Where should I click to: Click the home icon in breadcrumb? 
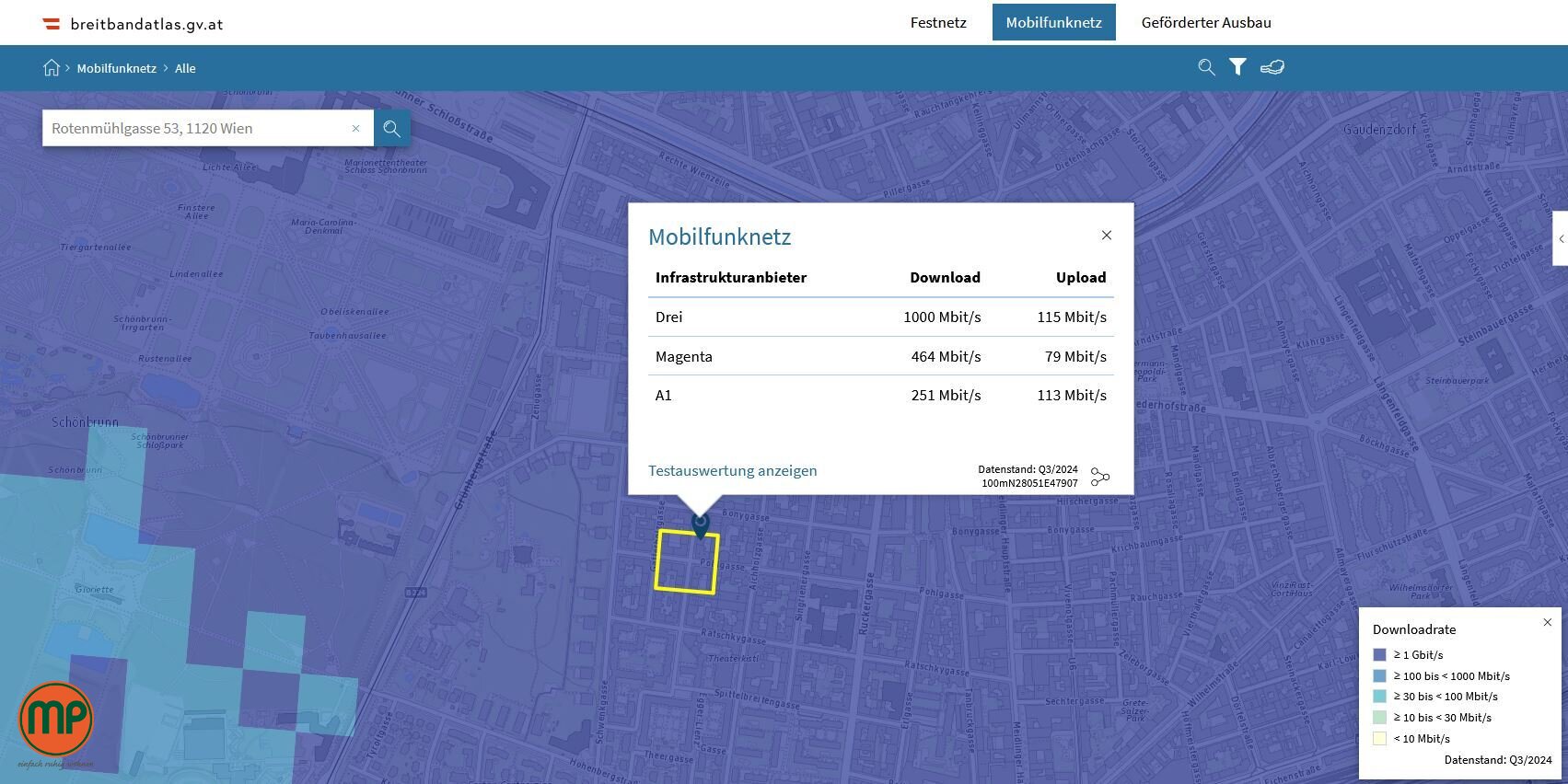52,67
